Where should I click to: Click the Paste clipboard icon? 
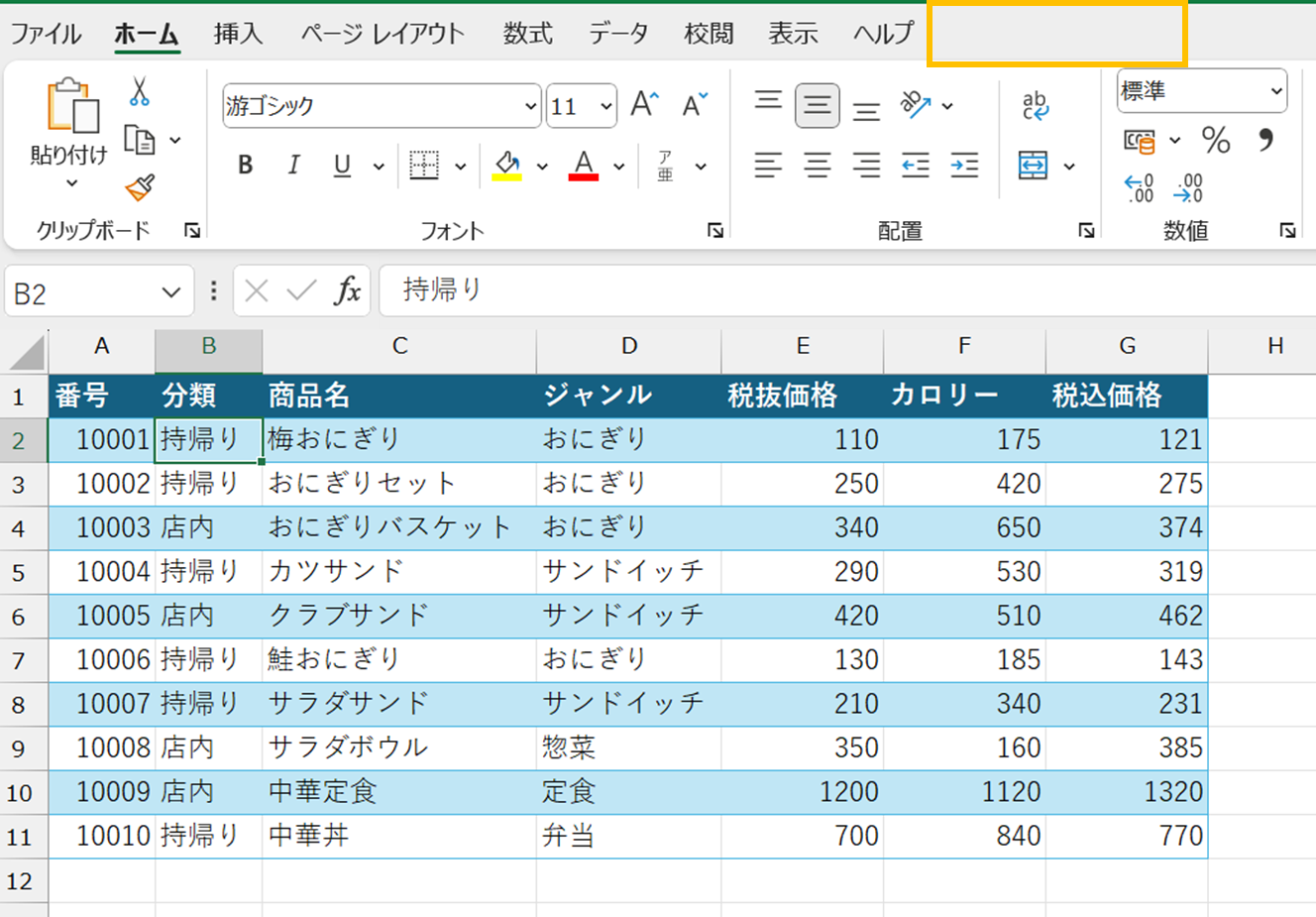(x=73, y=105)
